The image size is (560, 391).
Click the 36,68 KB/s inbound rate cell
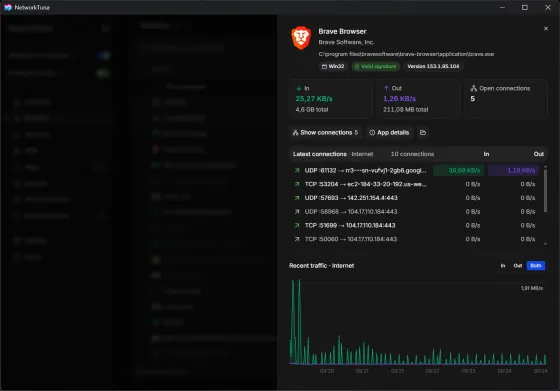click(459, 171)
